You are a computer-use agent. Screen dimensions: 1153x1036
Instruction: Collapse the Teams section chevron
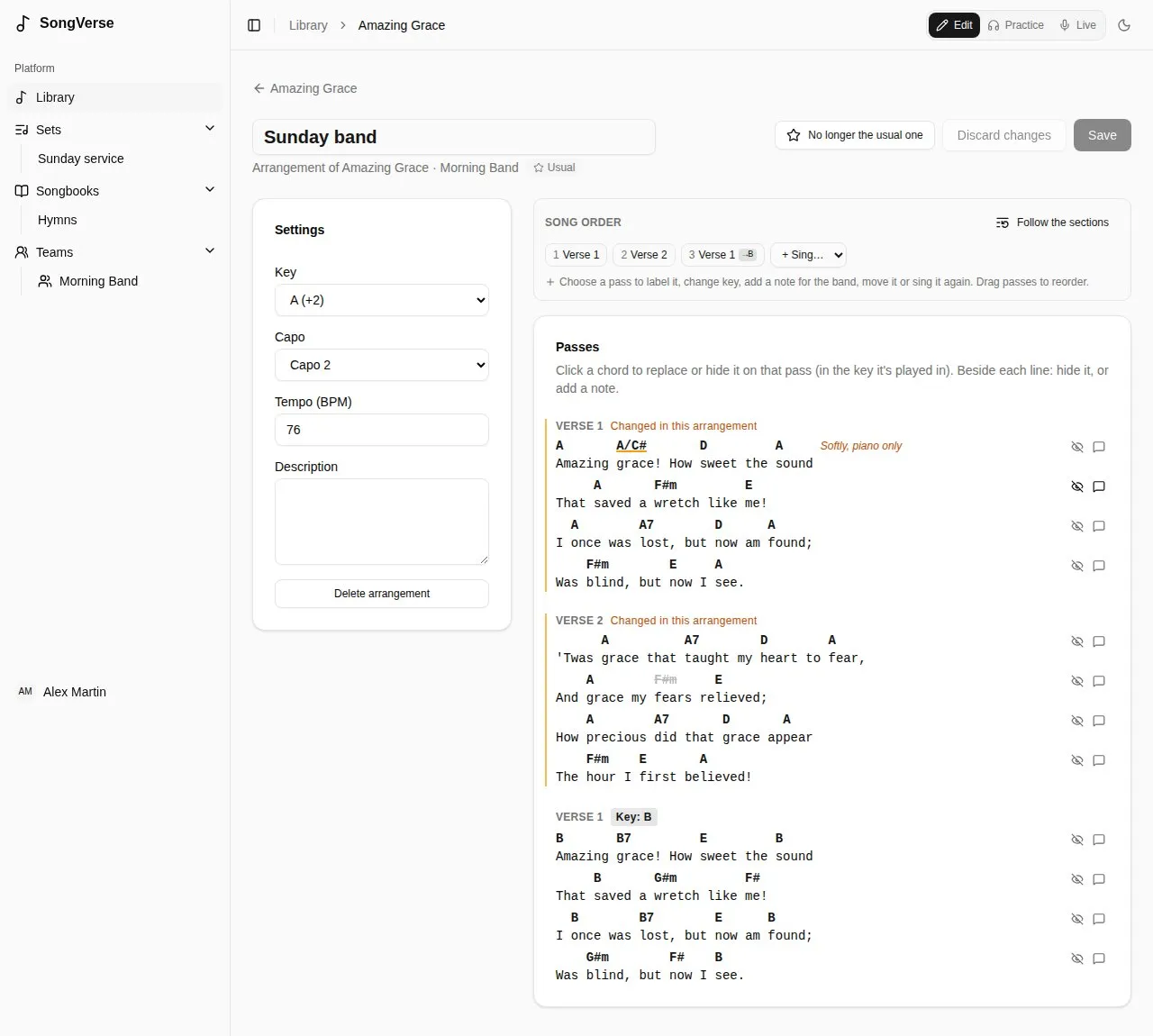click(210, 250)
